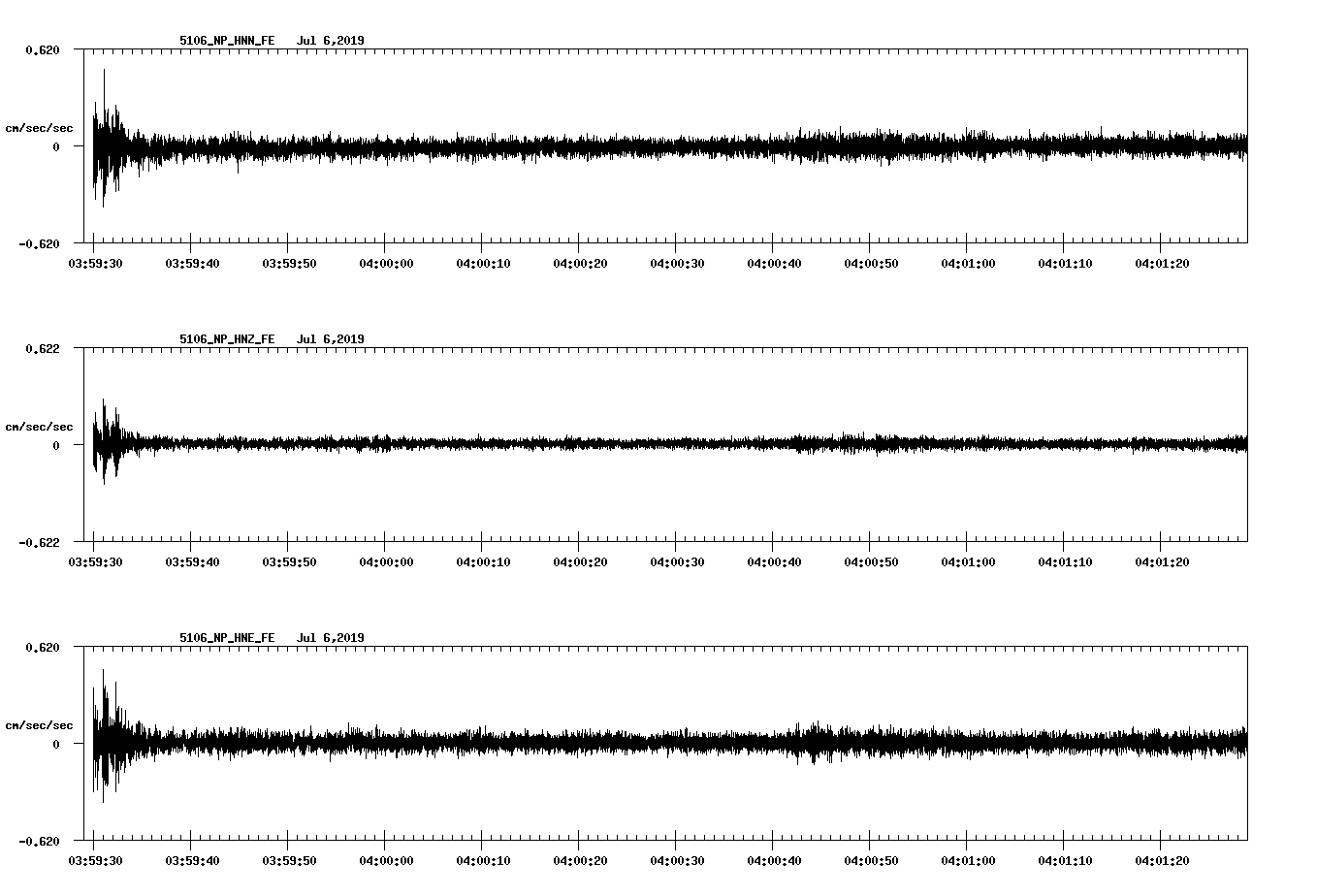The width and height of the screenshot is (1317, 896).
Task: Click 04:01:10 time label under HNZ plot
Action: (1065, 561)
